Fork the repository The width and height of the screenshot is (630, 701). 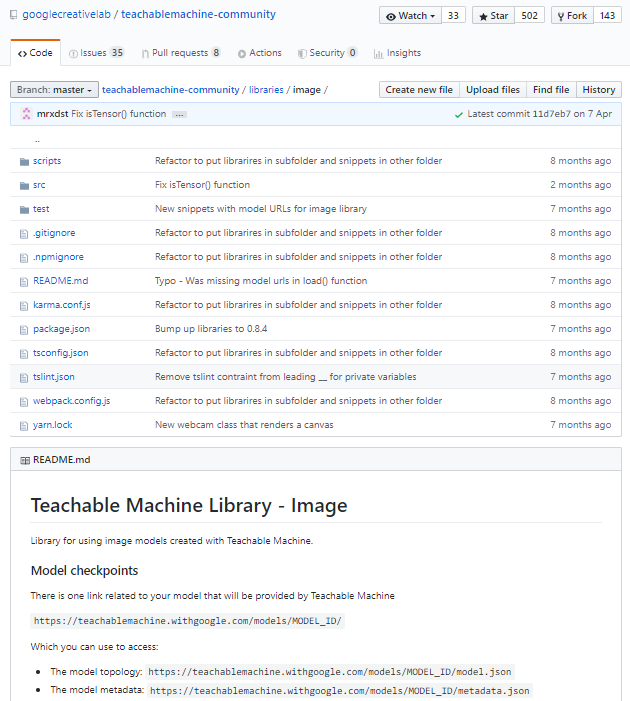(x=572, y=16)
